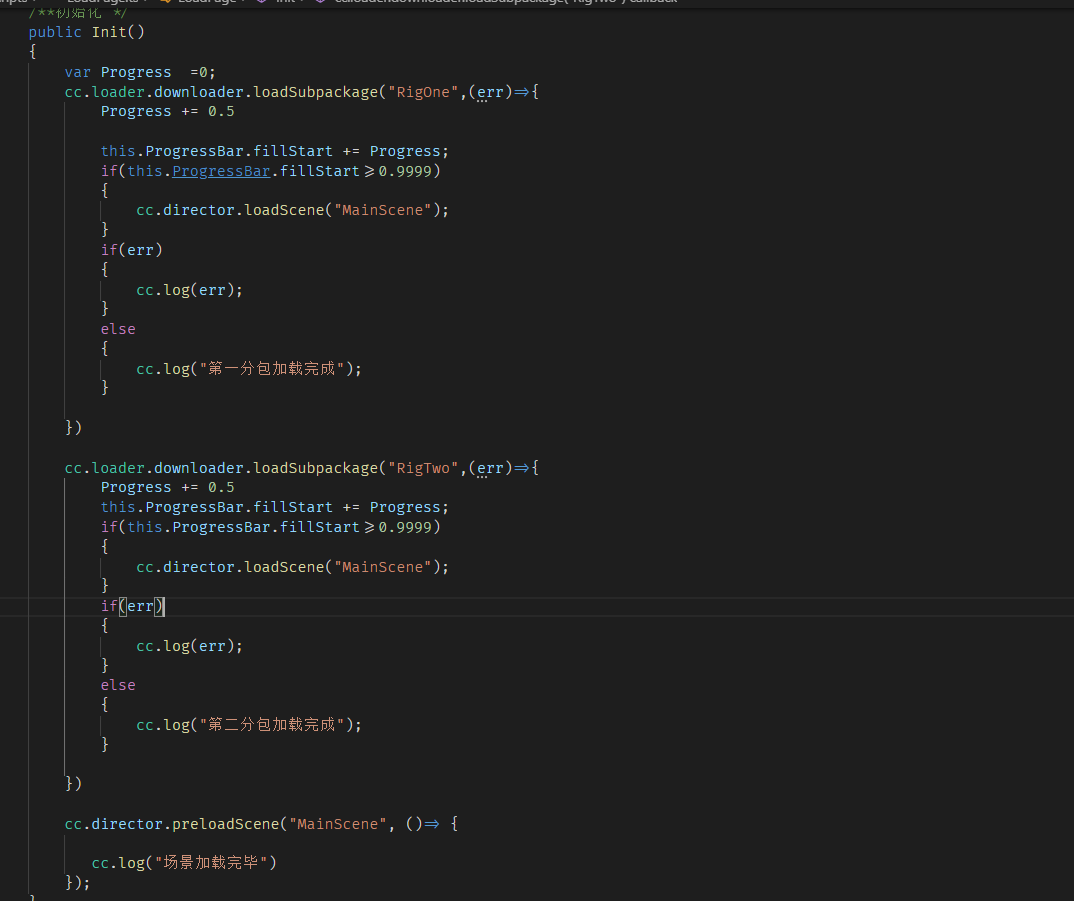Click the "场景加载完毕" log string

click(212, 862)
